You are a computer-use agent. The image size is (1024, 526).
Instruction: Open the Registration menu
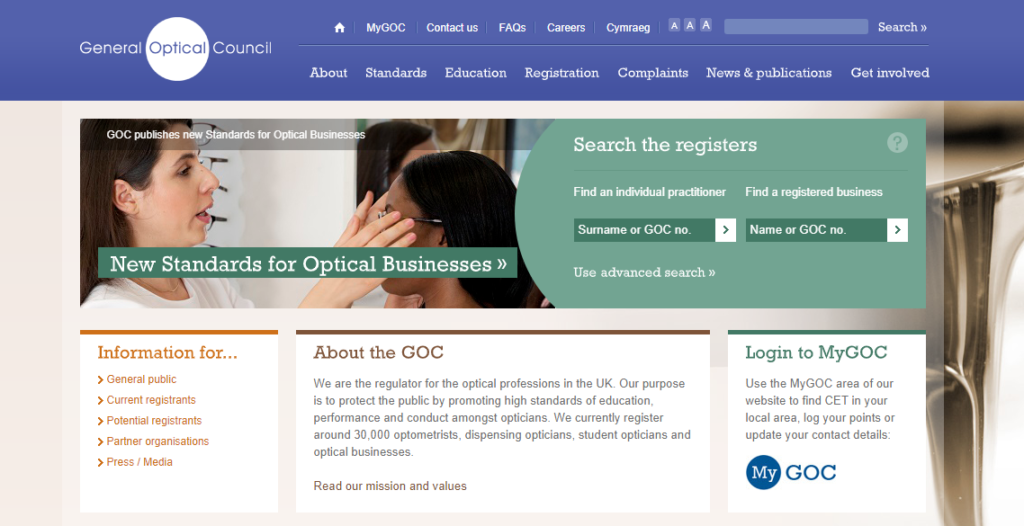click(x=562, y=73)
